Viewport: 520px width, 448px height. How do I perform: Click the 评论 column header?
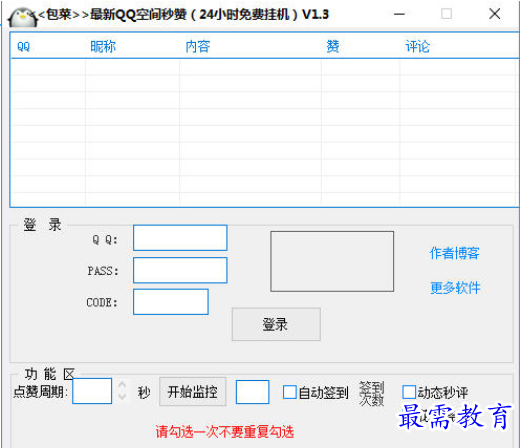point(418,46)
